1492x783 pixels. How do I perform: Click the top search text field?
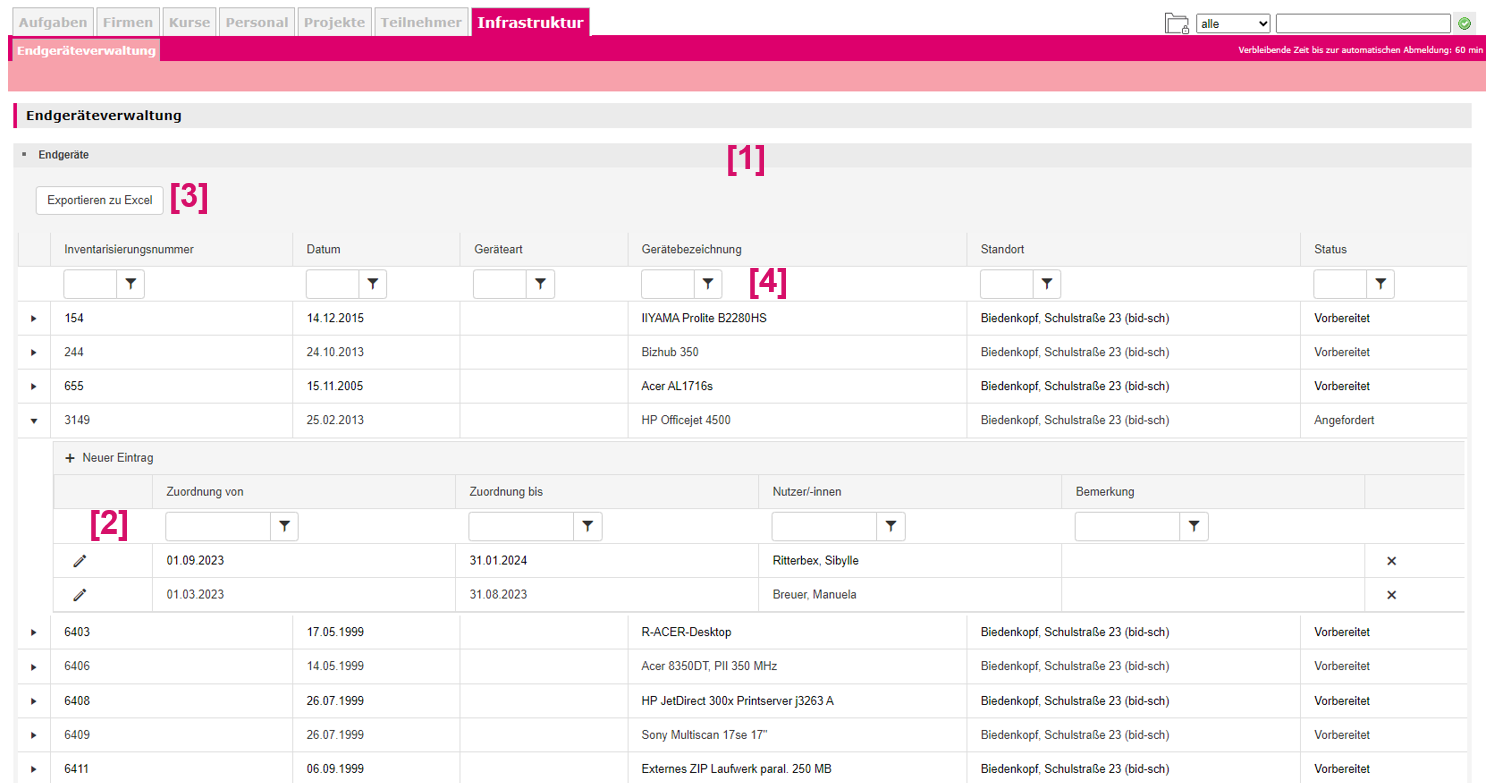click(x=1362, y=23)
